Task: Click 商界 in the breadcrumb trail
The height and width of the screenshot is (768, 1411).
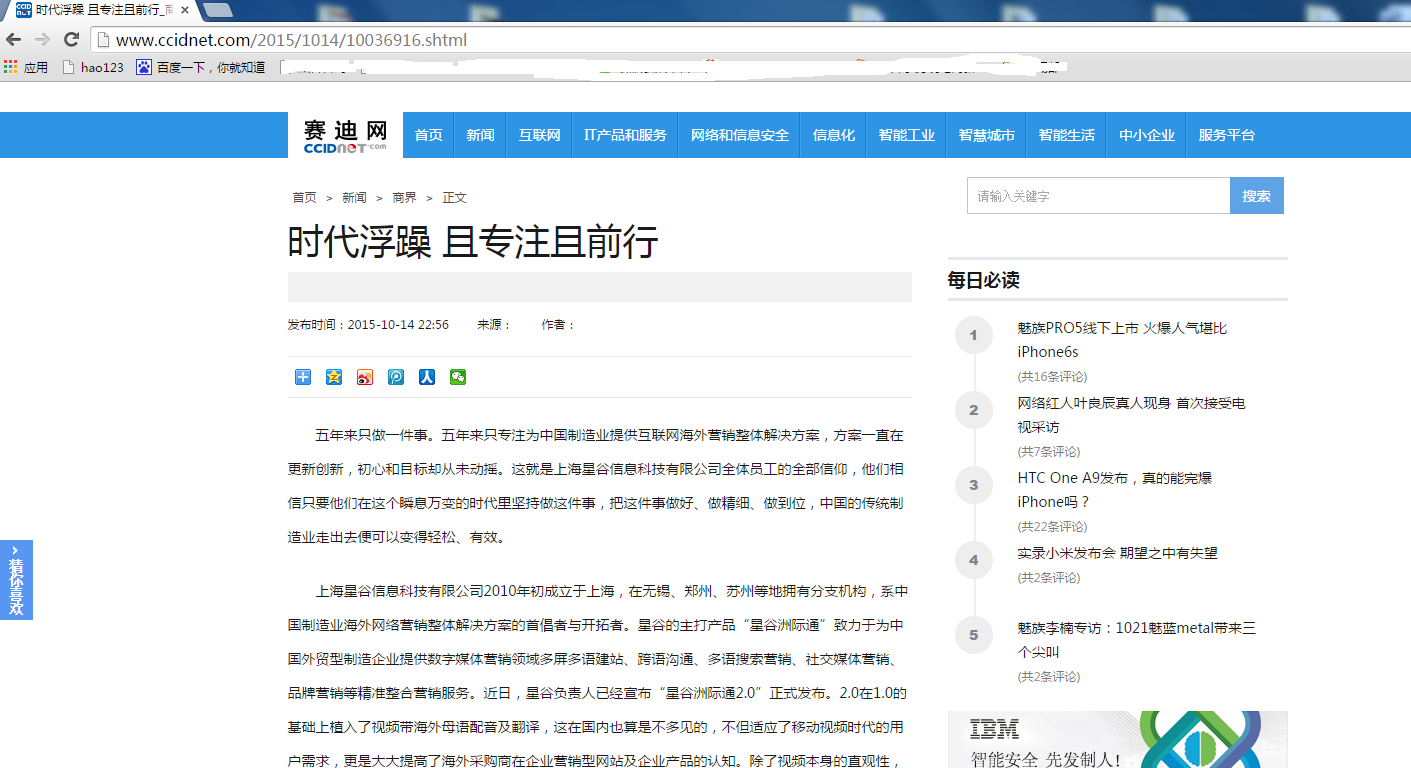Action: click(x=404, y=198)
